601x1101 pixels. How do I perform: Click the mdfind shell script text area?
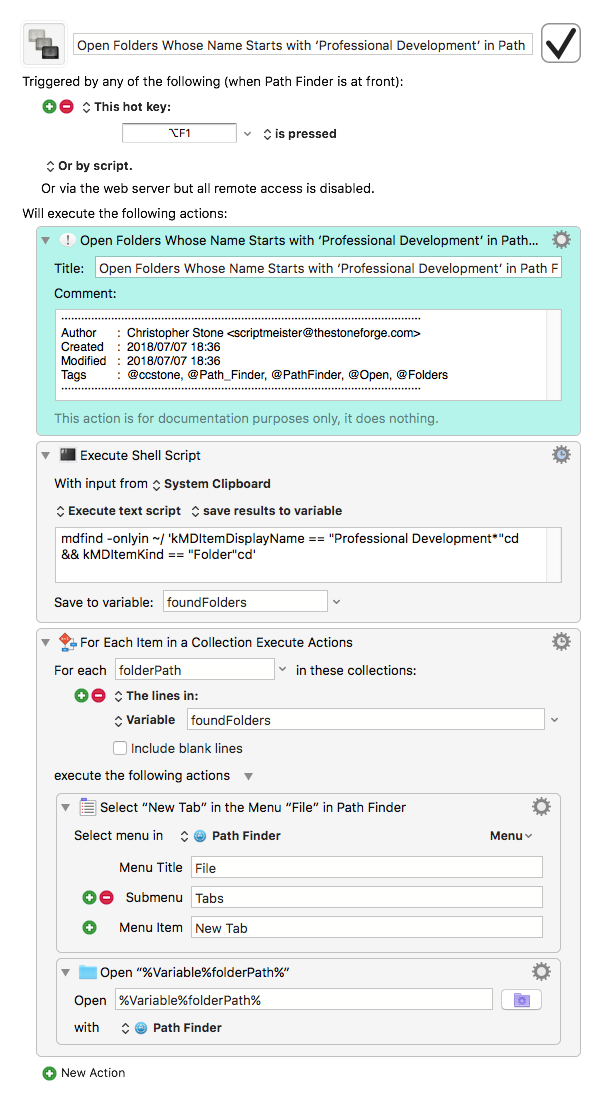[x=308, y=555]
